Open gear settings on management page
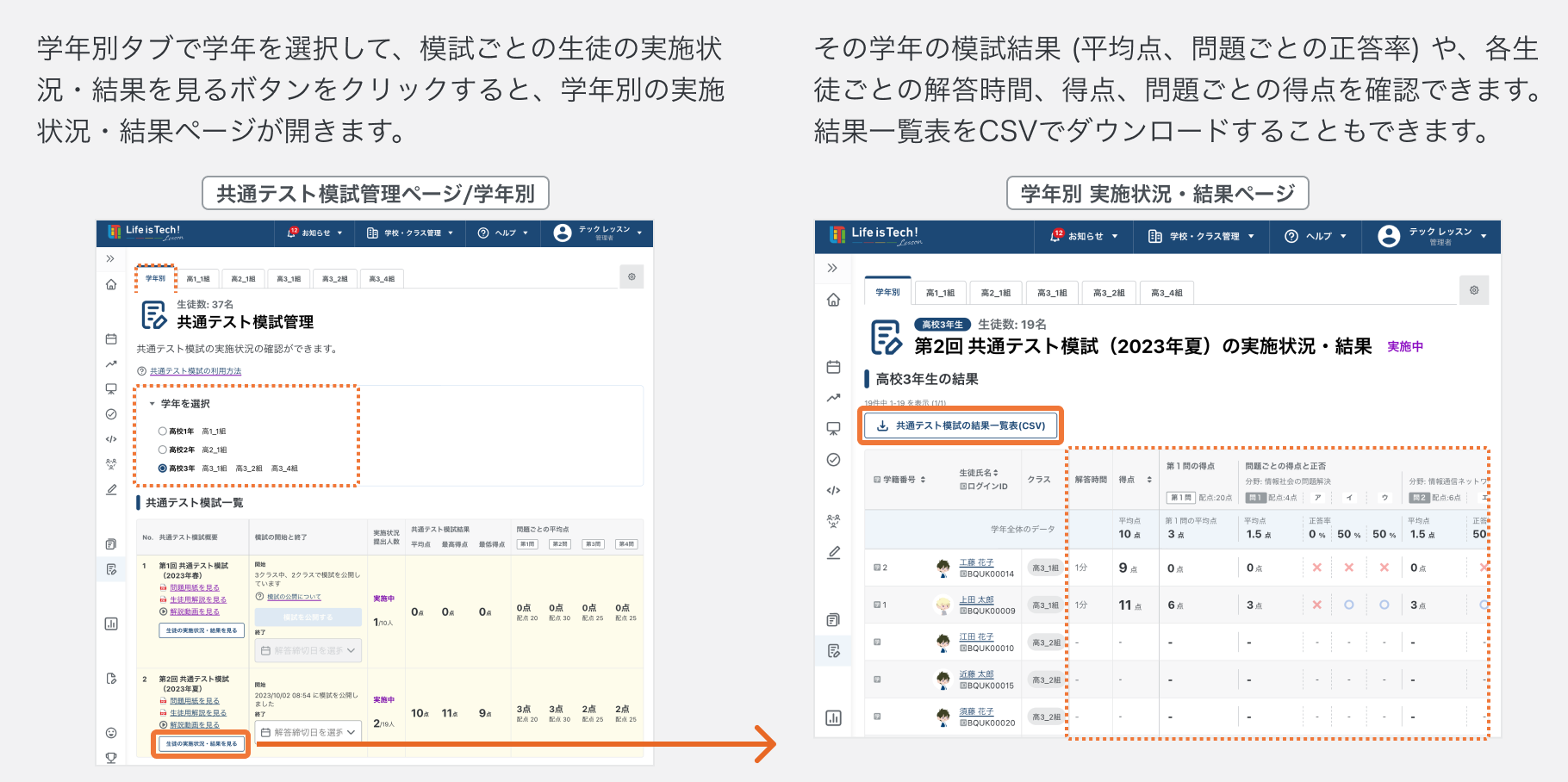 [632, 276]
